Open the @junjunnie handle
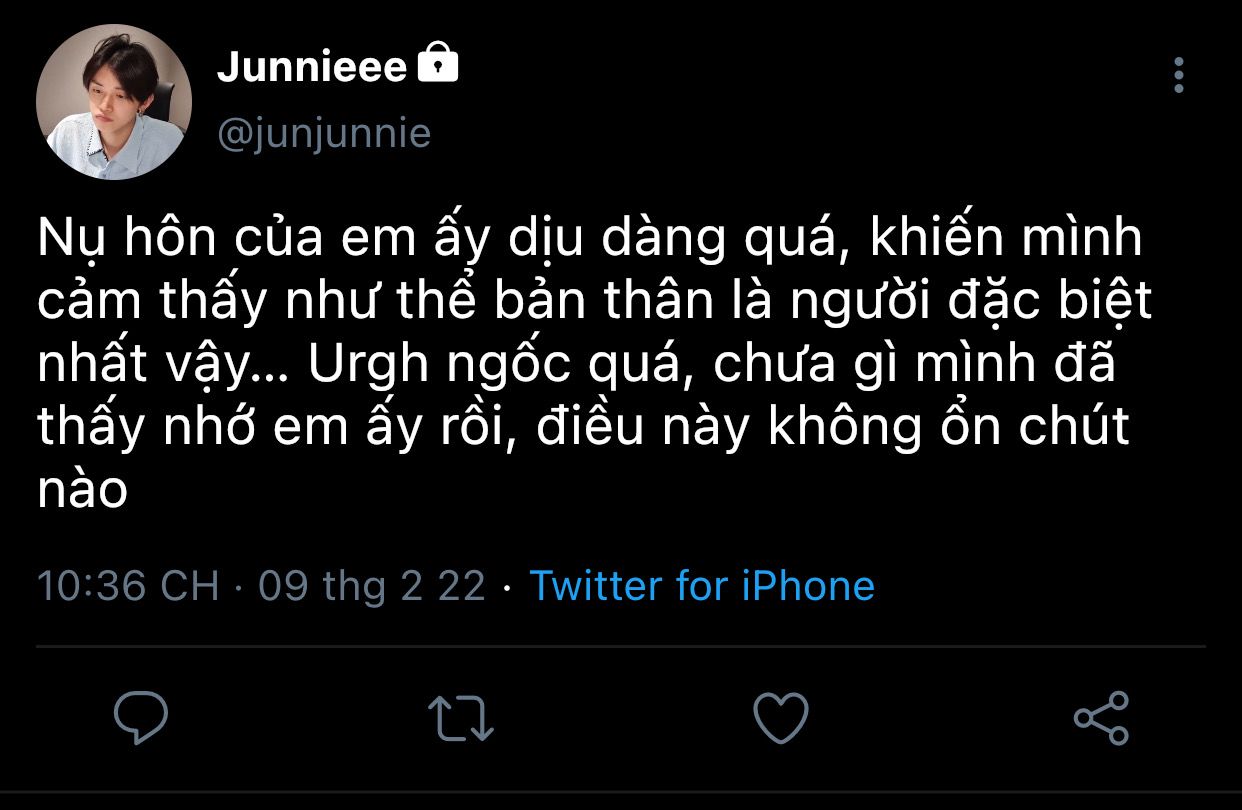 324,132
